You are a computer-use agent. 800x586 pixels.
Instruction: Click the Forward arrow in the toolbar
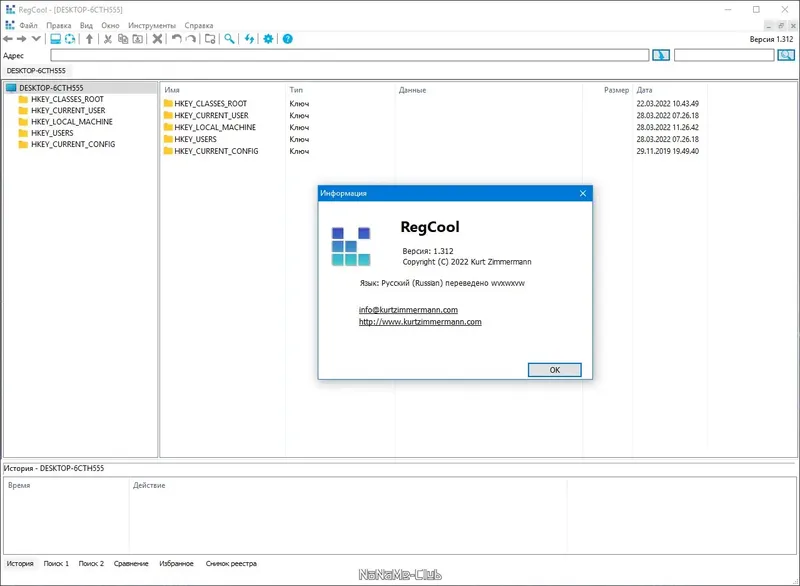click(21, 39)
